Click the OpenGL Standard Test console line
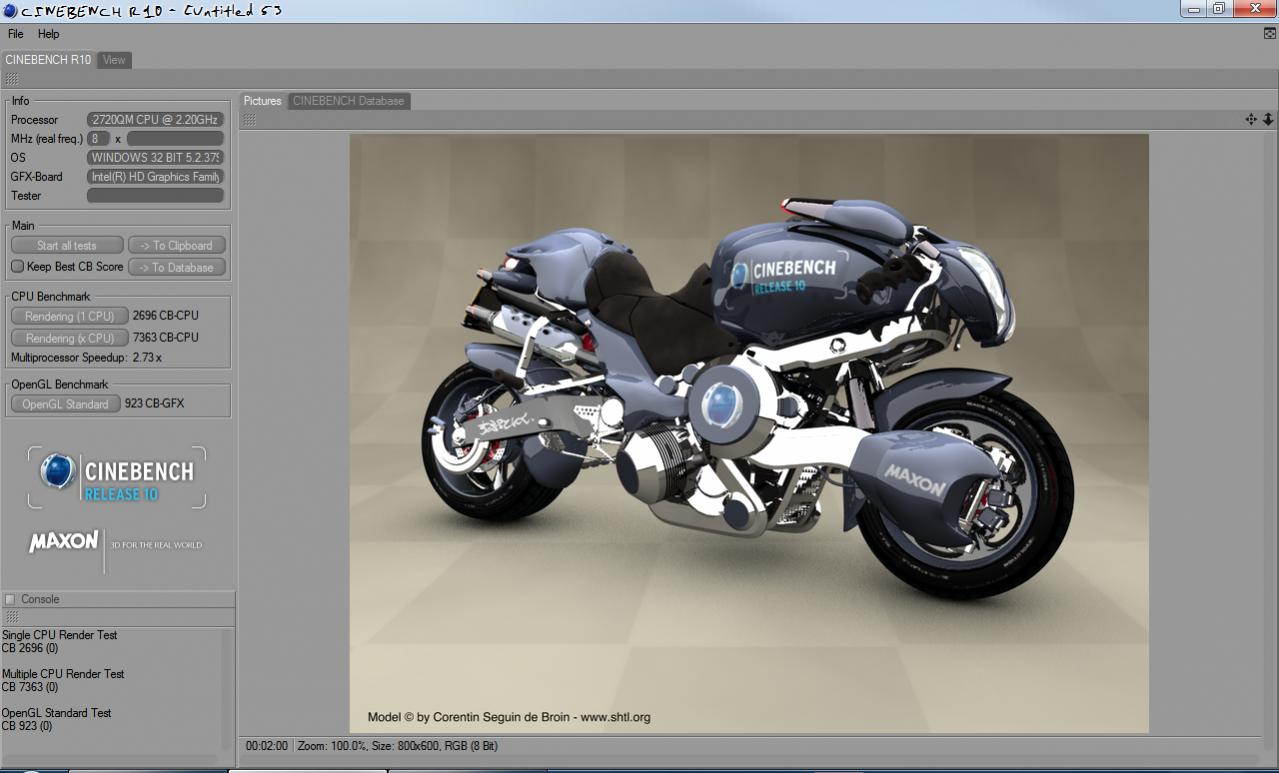The width and height of the screenshot is (1279, 773). [57, 713]
